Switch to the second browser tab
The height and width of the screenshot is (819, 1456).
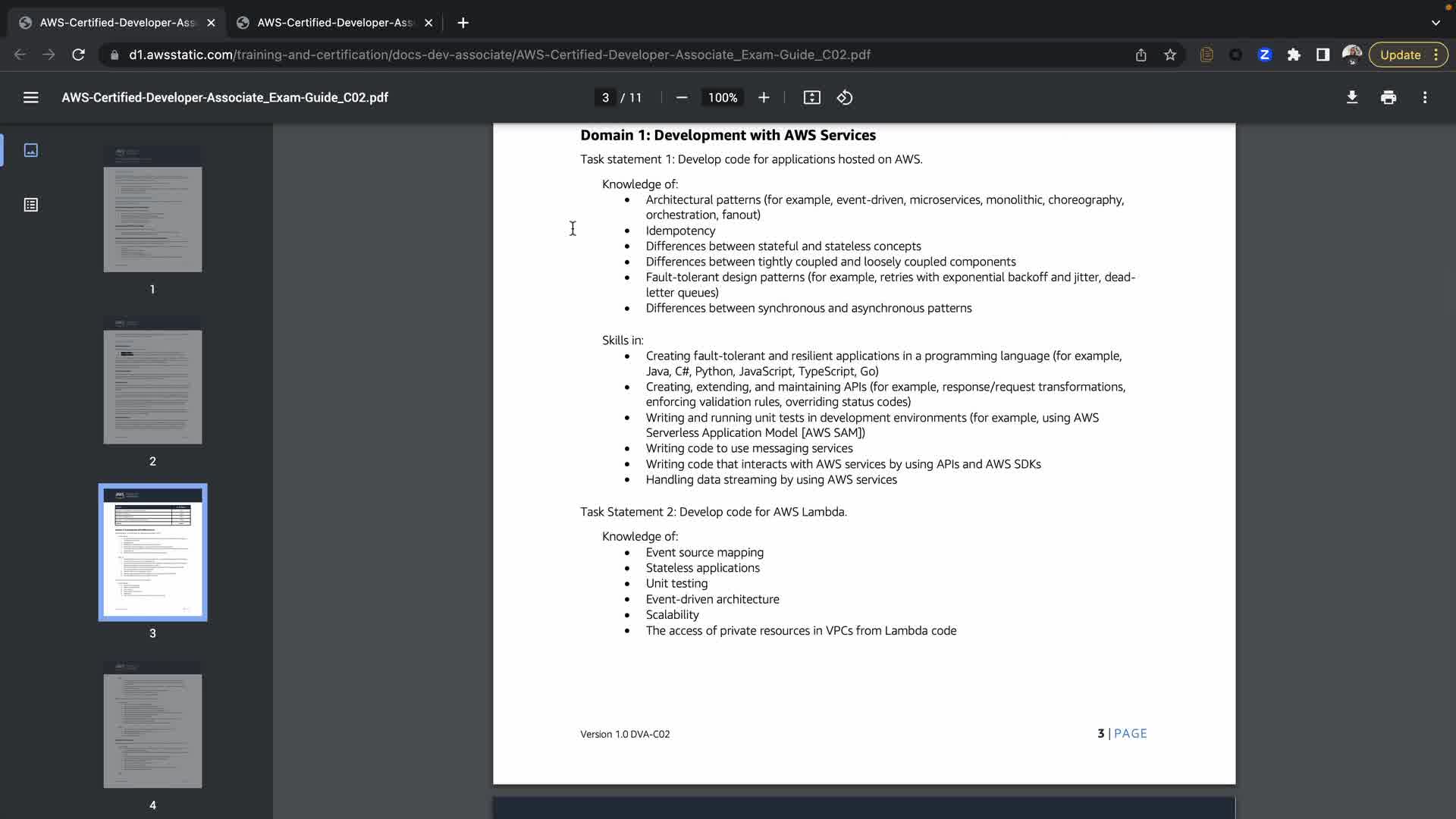coord(334,23)
